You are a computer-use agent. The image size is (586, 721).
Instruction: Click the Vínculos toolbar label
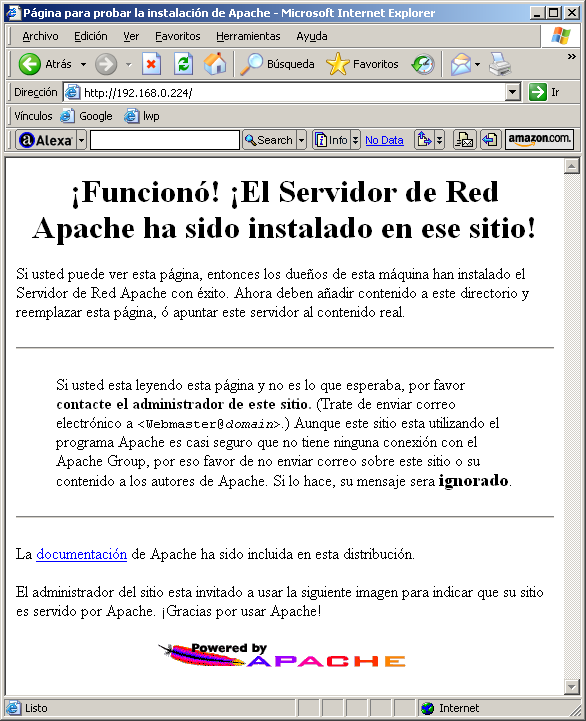coord(33,116)
